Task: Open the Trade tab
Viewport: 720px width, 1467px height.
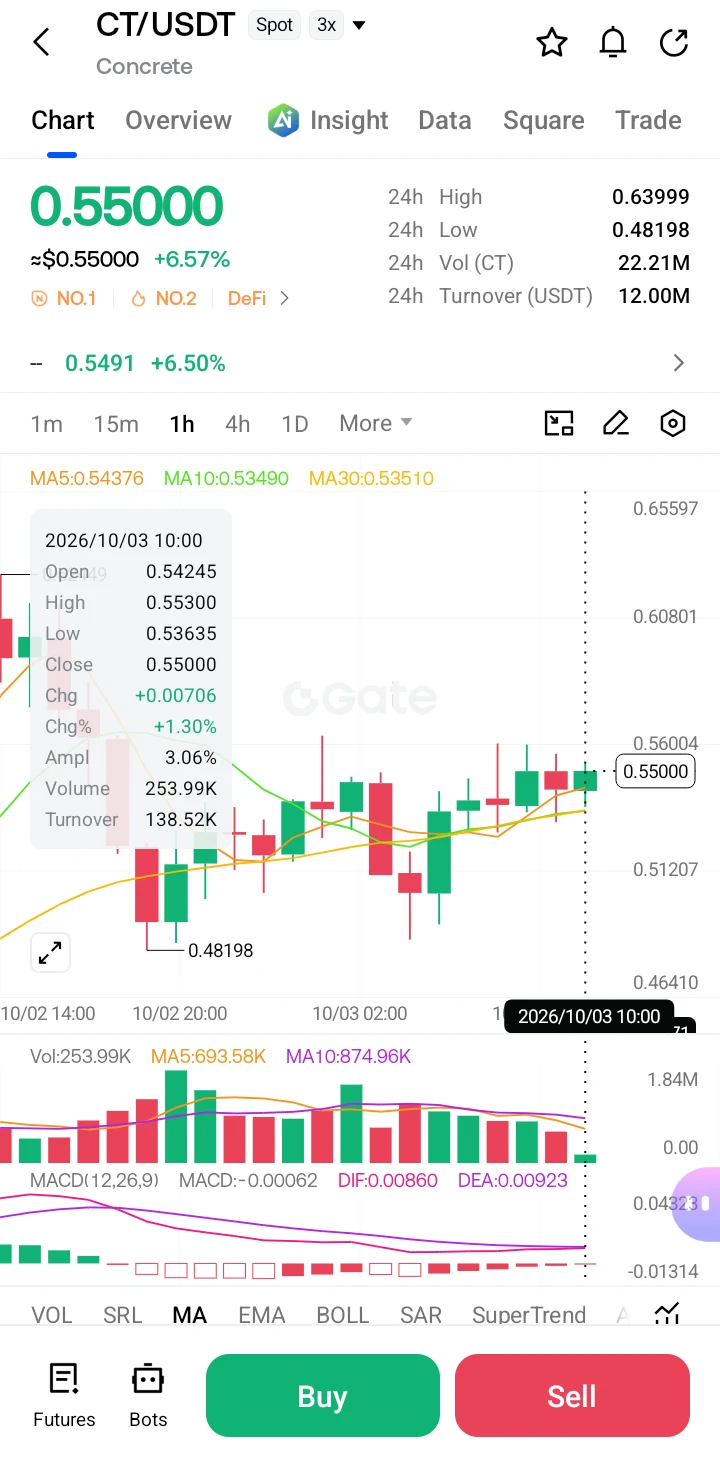Action: [648, 120]
